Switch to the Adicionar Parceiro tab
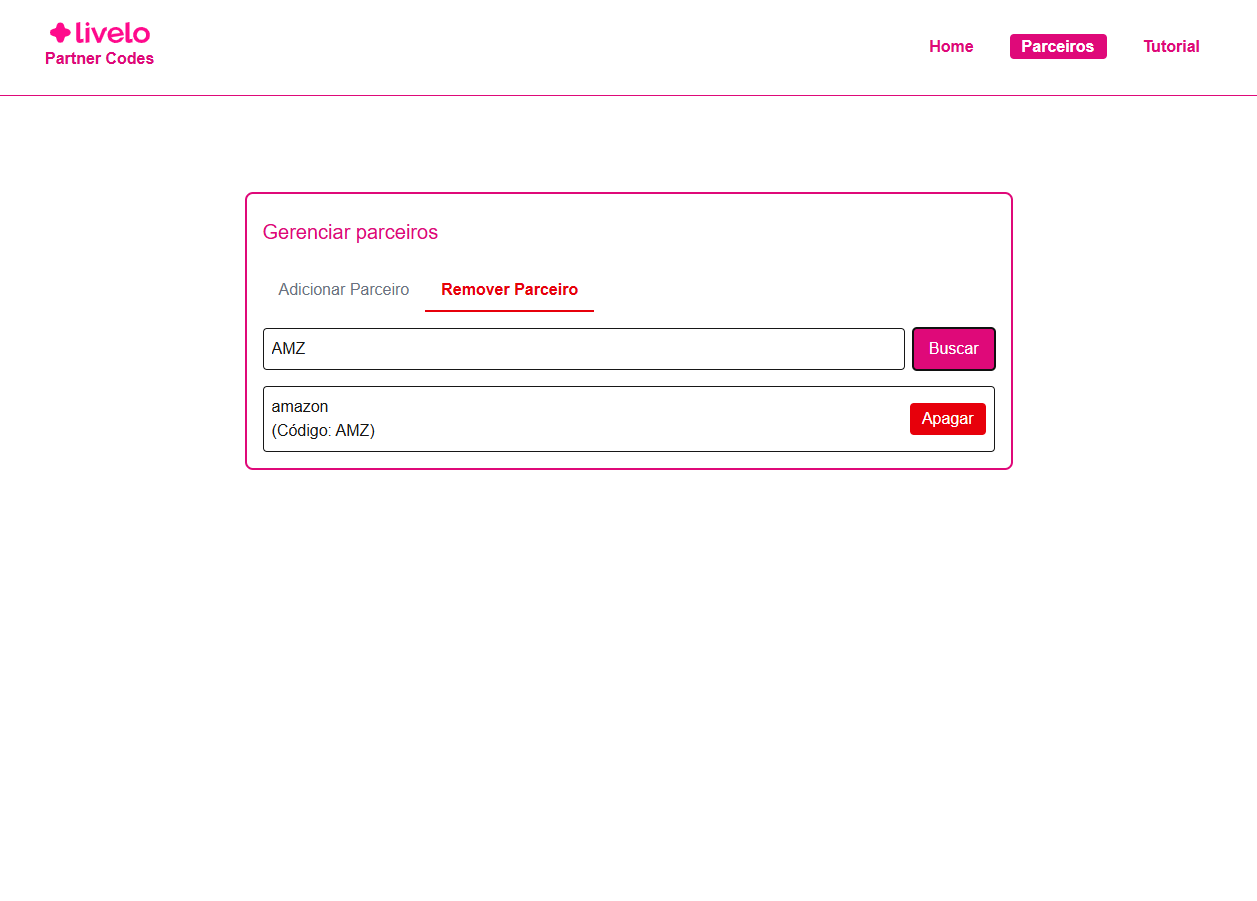Image resolution: width=1257 pixels, height=901 pixels. 343,290
